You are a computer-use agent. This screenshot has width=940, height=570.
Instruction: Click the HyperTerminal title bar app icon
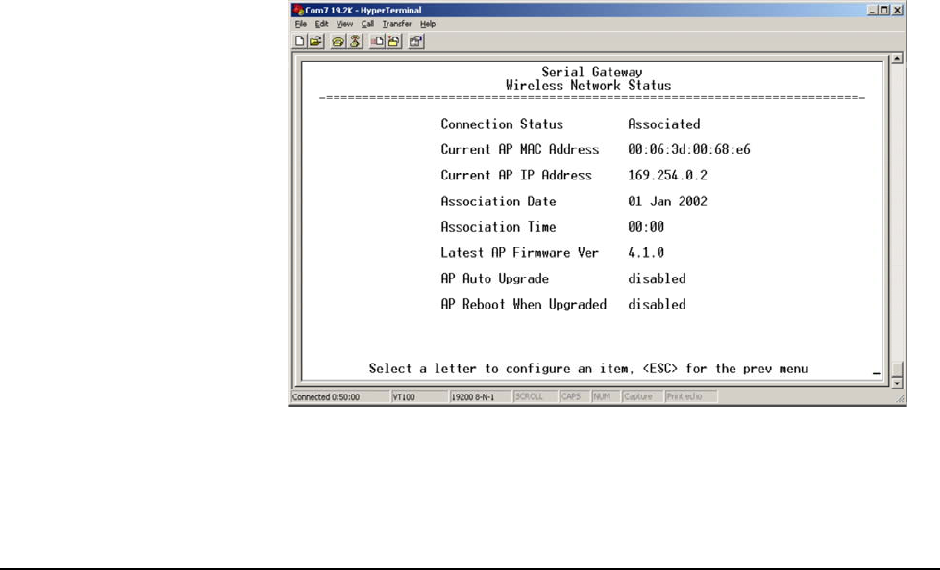point(299,10)
